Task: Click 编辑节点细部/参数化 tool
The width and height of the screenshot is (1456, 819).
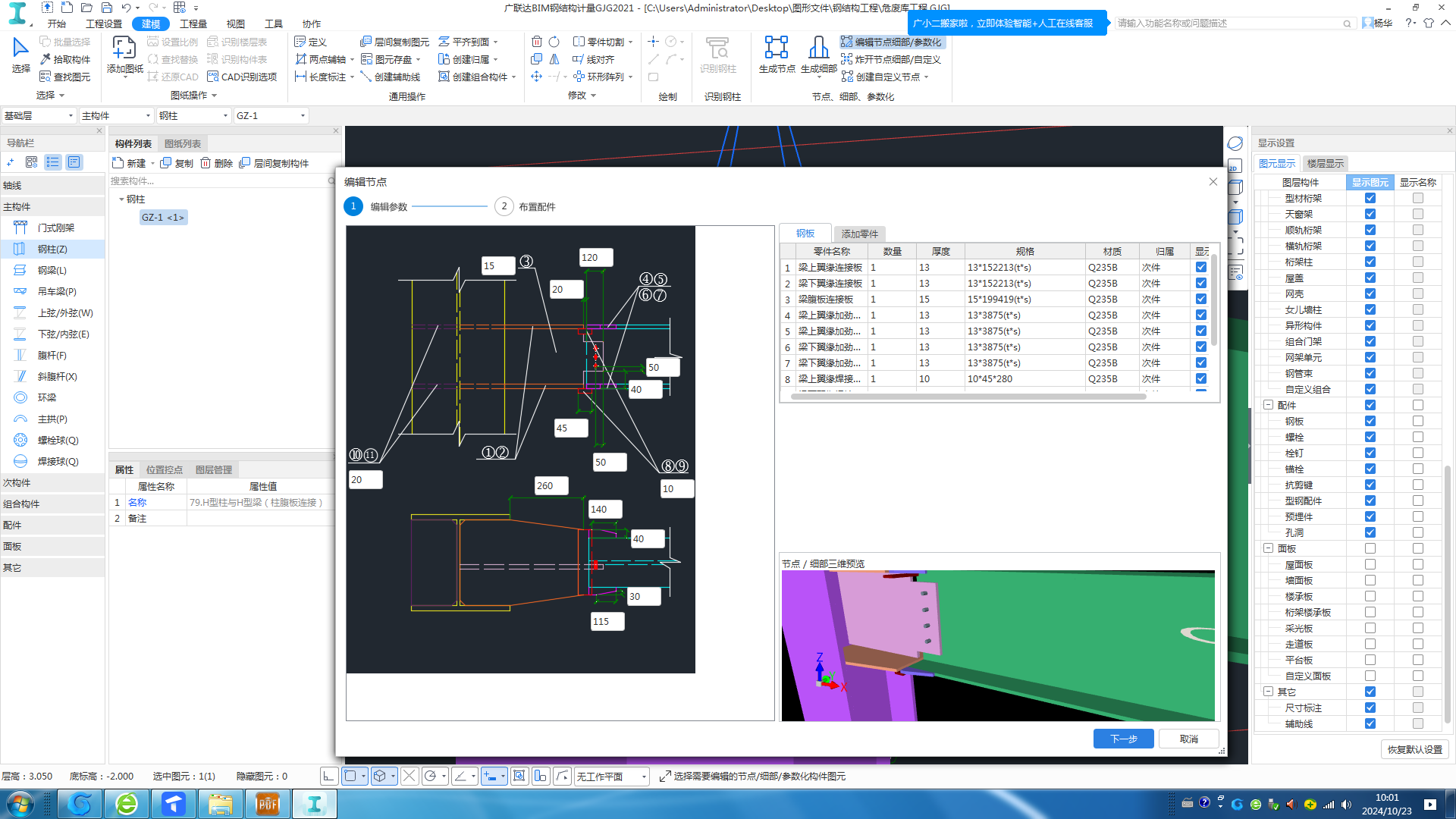Action: point(892,42)
